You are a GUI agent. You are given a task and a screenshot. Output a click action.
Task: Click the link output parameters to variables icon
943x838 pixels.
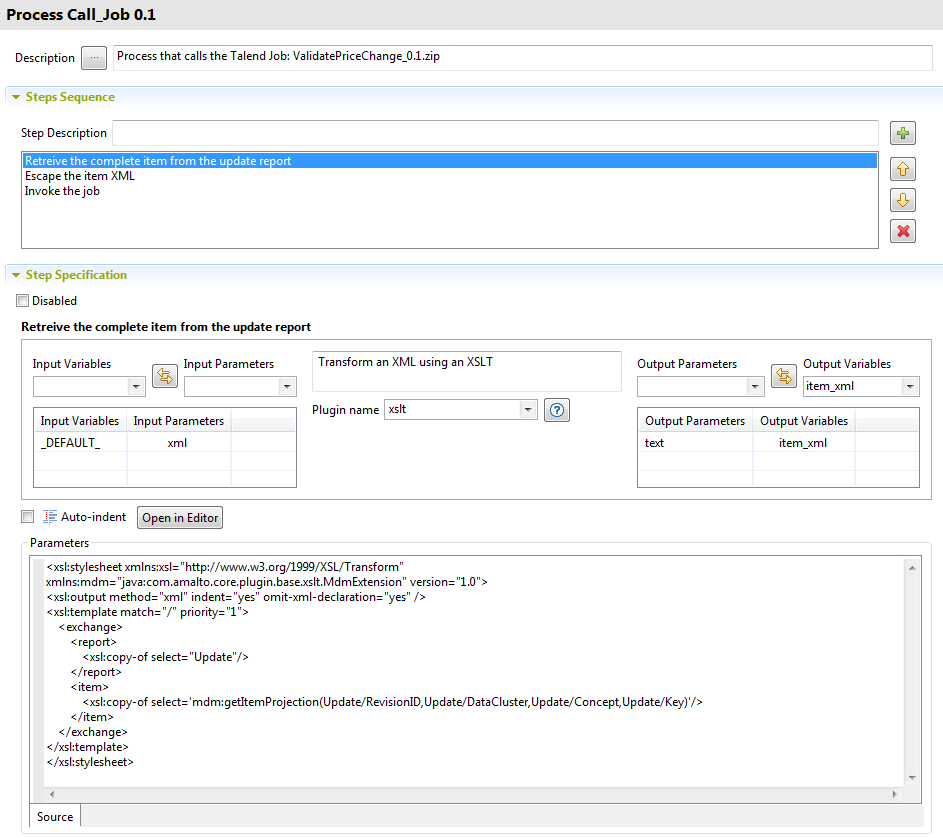(784, 376)
